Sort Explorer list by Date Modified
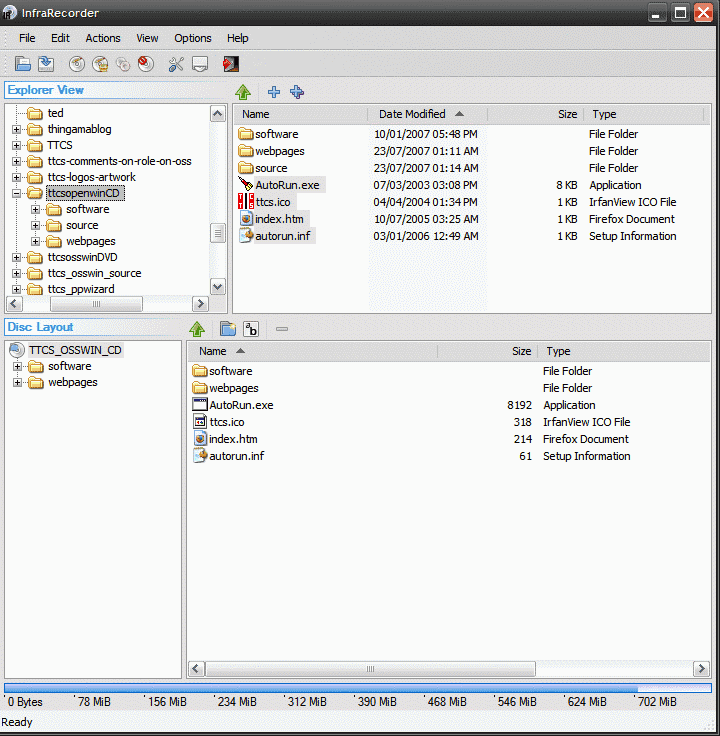 427,114
